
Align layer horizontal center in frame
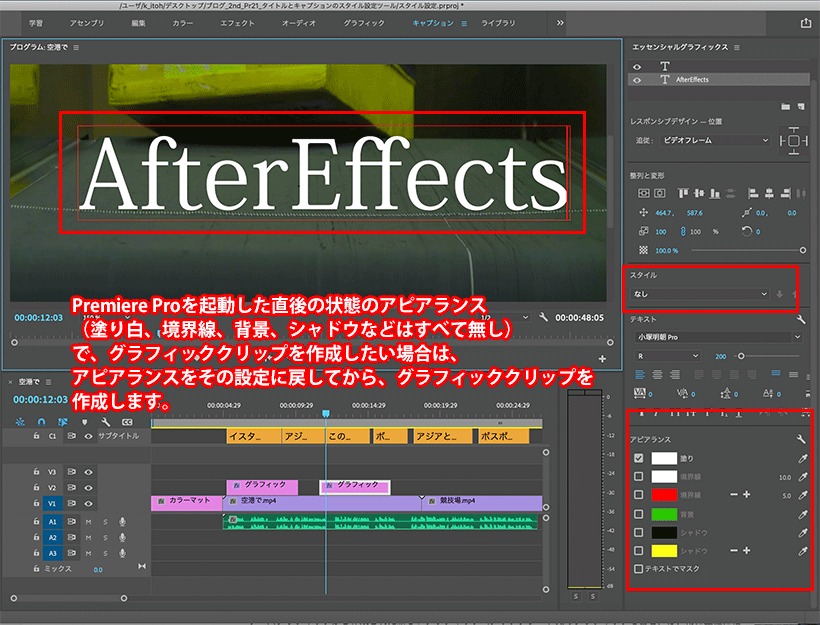click(x=660, y=194)
